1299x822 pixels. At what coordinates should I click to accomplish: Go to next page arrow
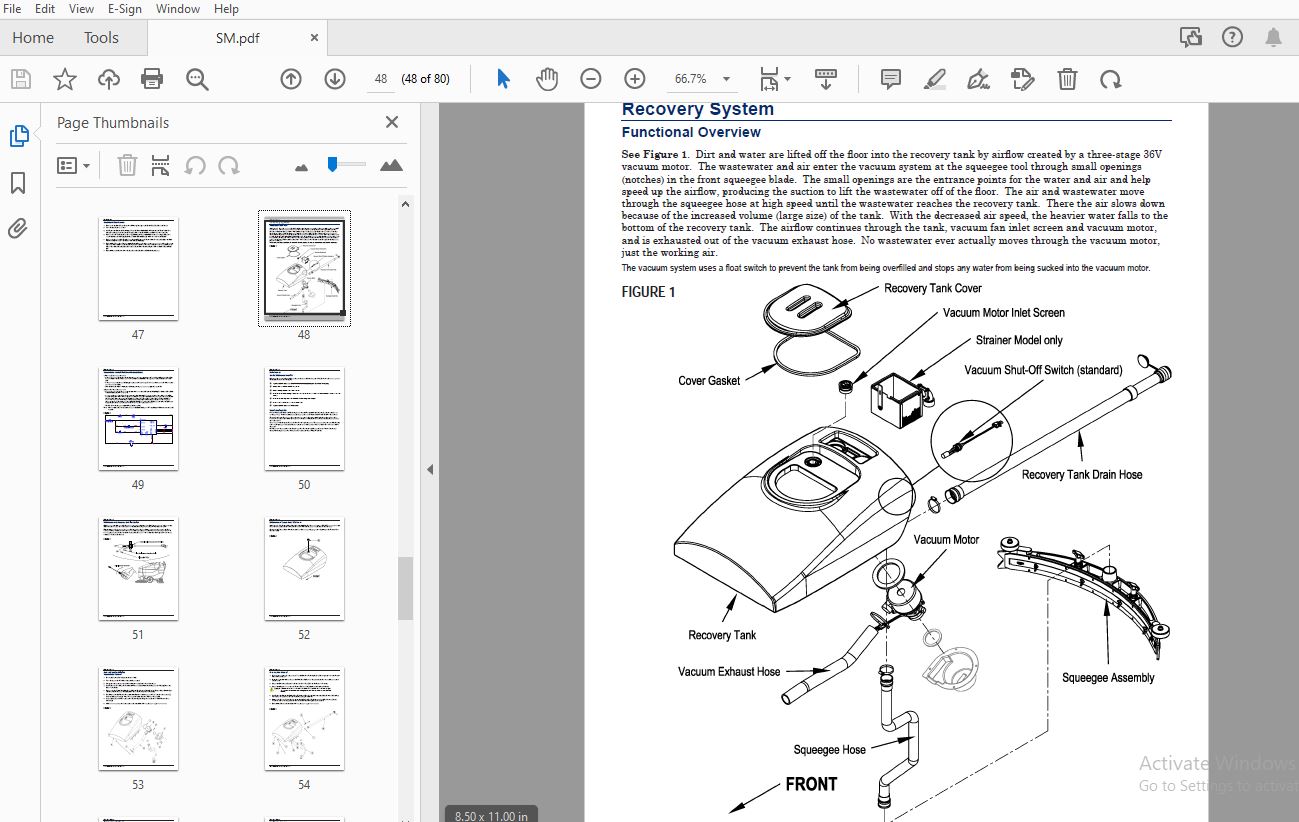tap(335, 79)
